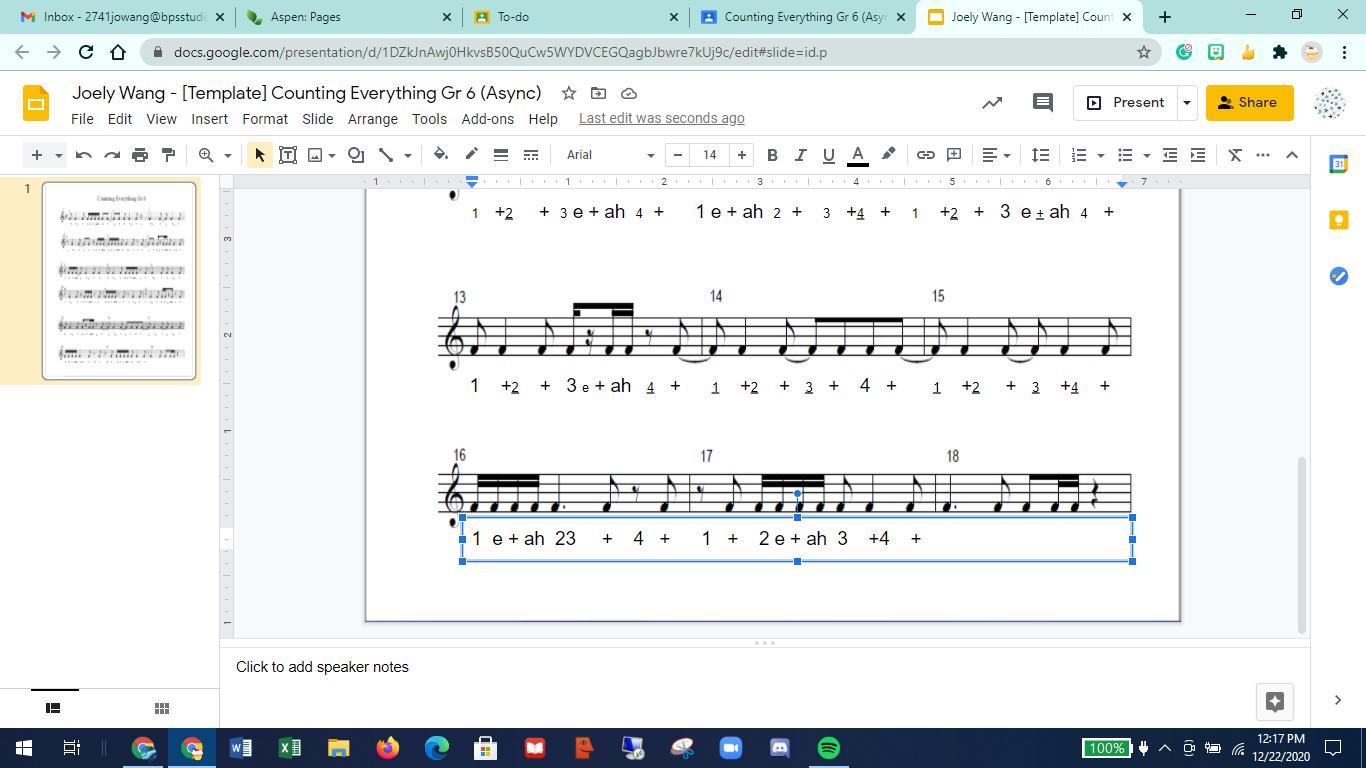Select the Shape tool

click(x=355, y=155)
